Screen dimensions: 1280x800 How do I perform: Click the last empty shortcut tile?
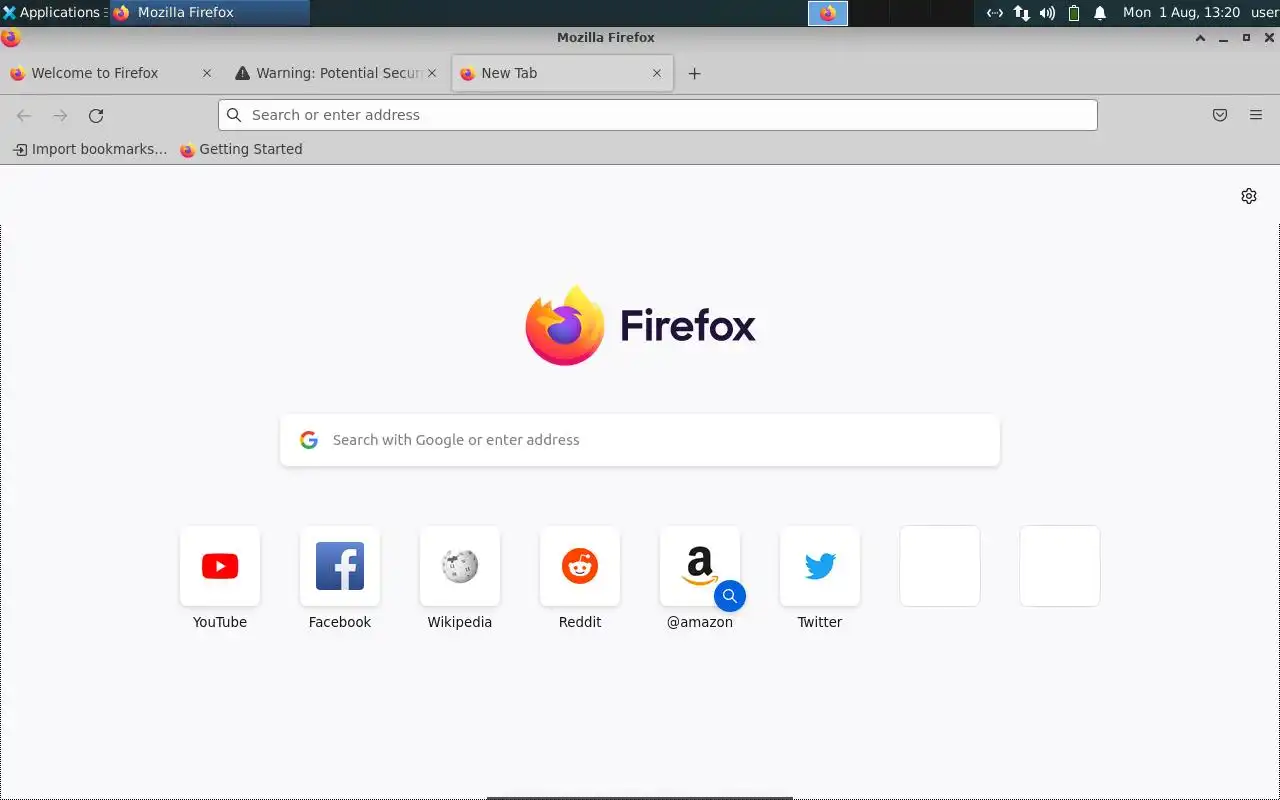(x=1060, y=566)
